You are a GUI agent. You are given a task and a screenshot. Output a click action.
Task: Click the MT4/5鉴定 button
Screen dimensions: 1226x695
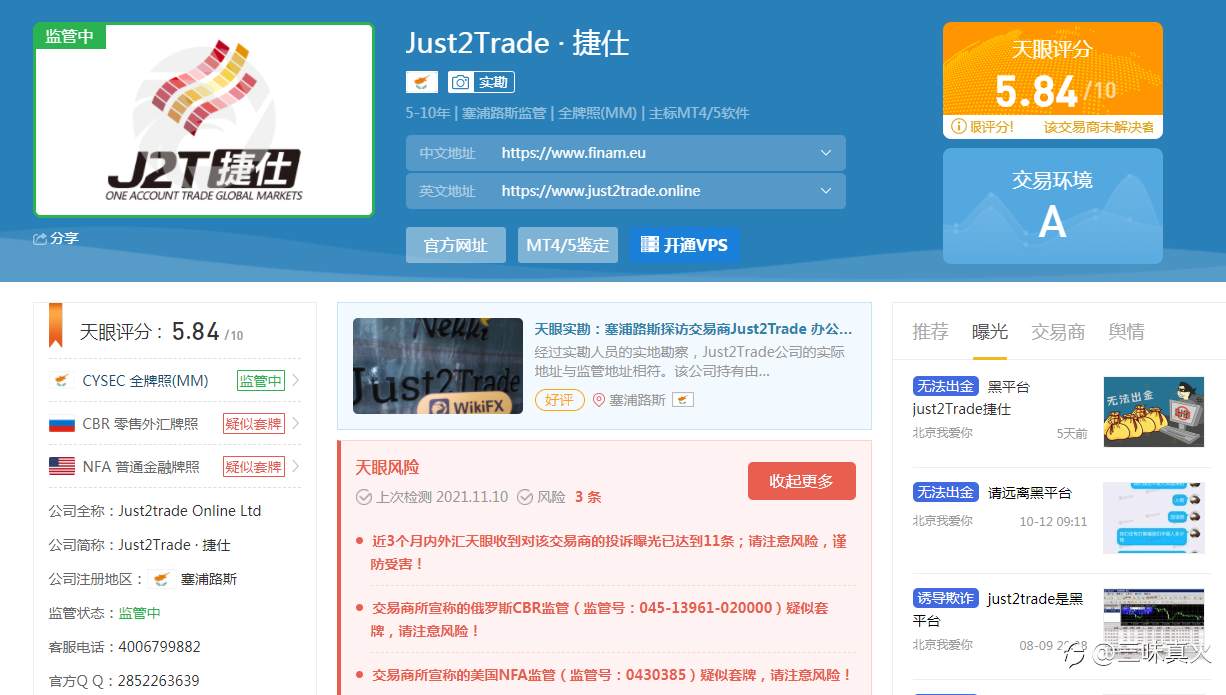[568, 245]
